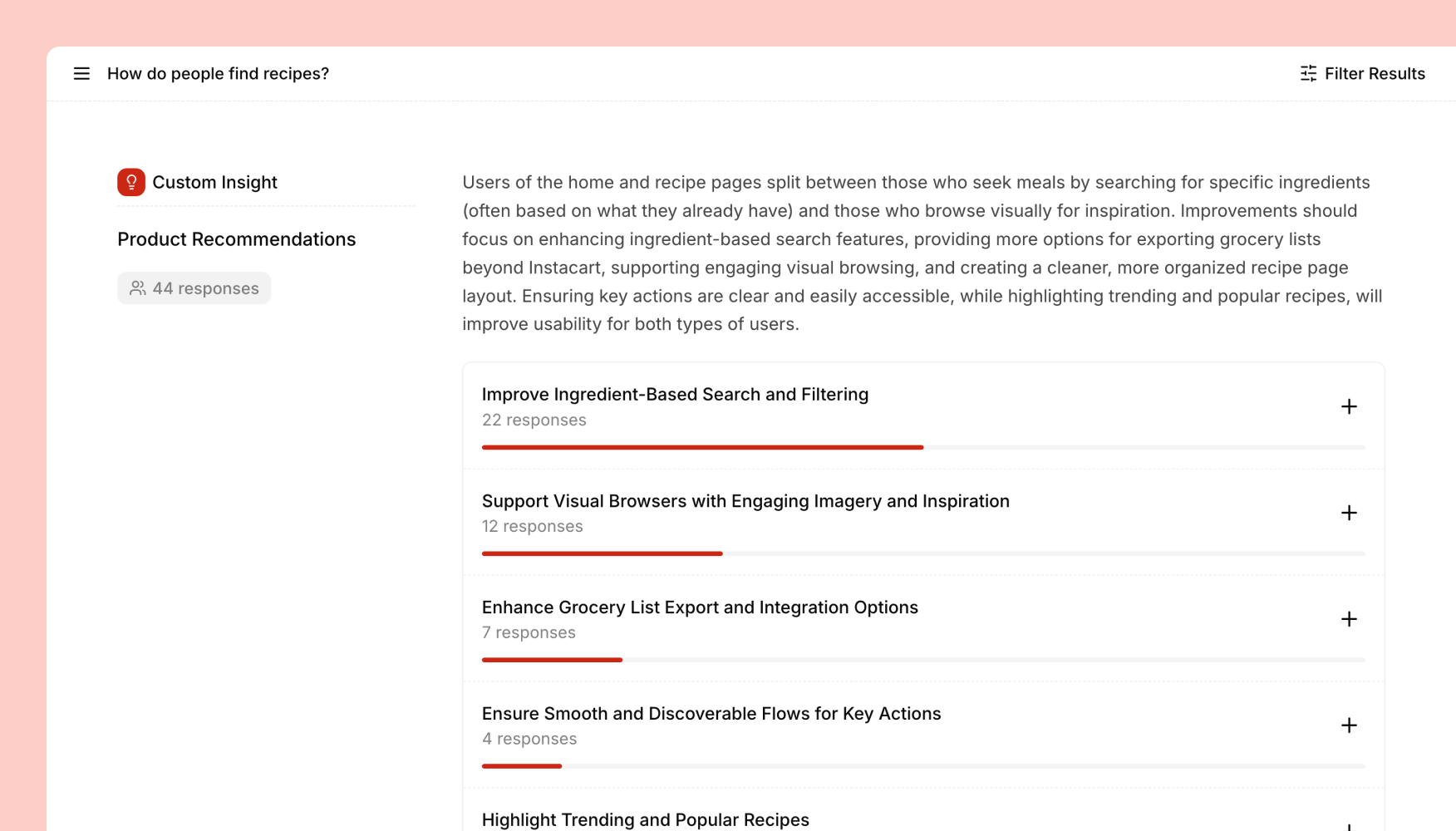Expand the Improve Ingredient-Based Search card
The height and width of the screenshot is (831, 1456).
1348,406
